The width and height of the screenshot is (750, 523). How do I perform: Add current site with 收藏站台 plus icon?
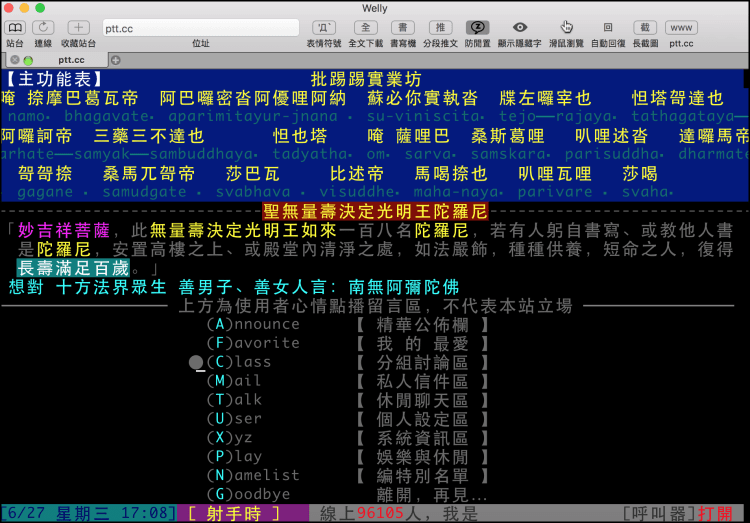coord(78,27)
